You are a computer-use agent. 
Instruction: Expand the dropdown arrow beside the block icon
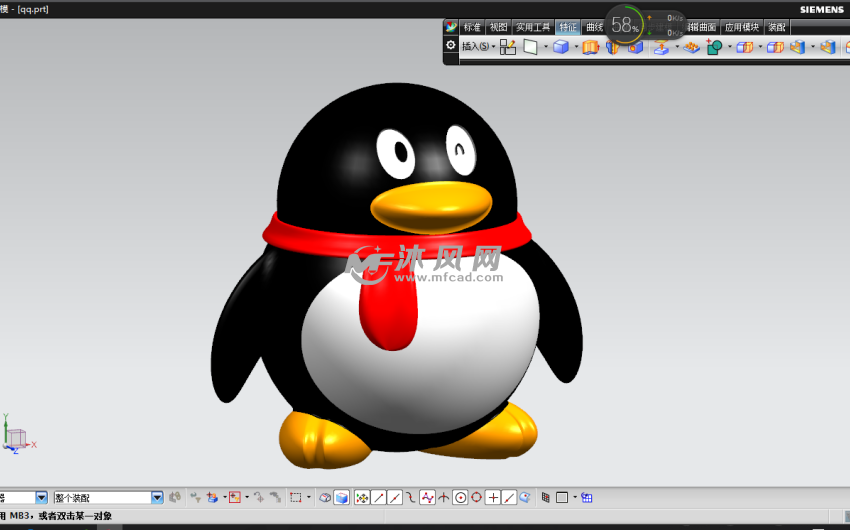tap(576, 46)
